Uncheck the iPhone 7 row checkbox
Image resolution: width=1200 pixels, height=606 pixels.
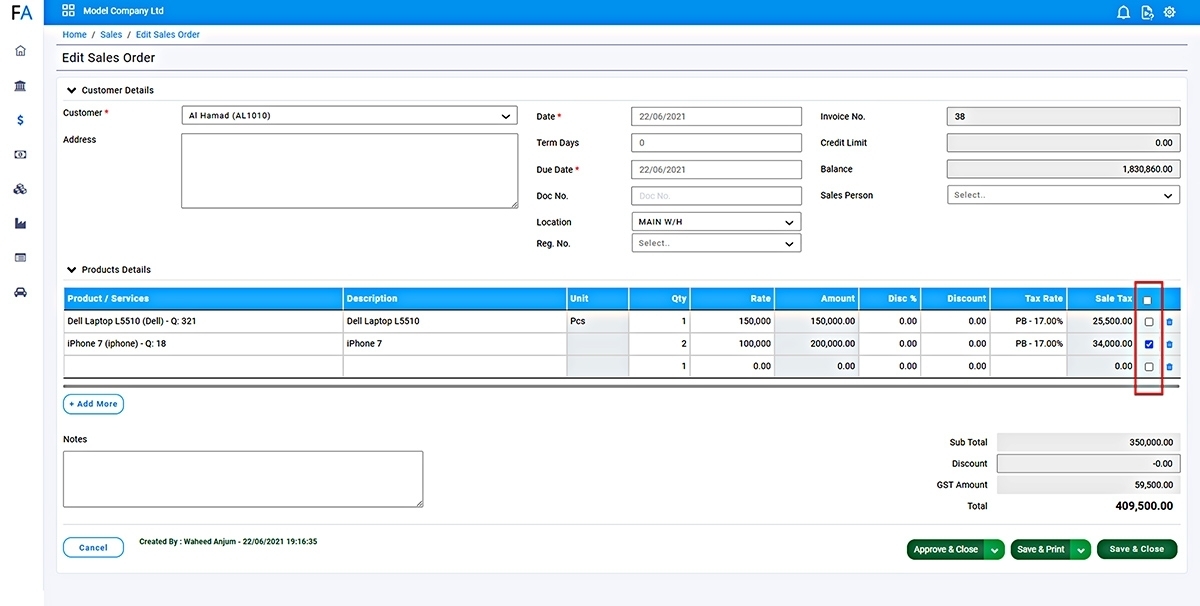click(x=1149, y=345)
